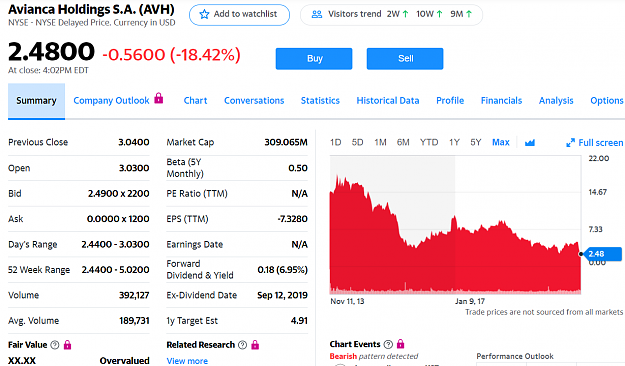The width and height of the screenshot is (625, 366).
Task: Click the lock icon next to Related Research
Action: point(255,345)
